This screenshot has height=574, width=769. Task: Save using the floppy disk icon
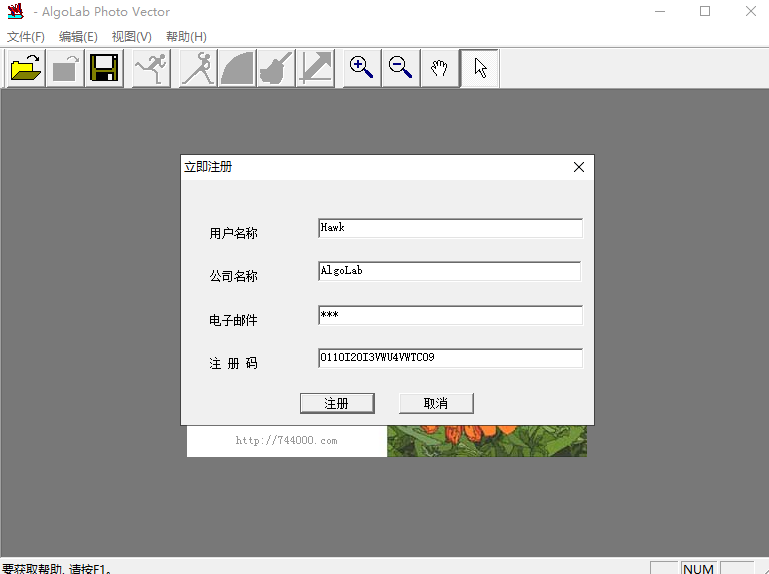click(104, 68)
